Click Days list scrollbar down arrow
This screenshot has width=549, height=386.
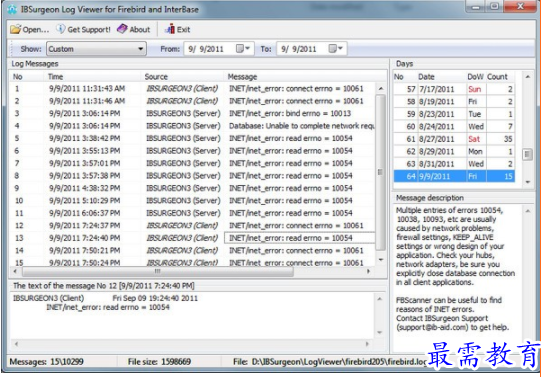coord(528,182)
